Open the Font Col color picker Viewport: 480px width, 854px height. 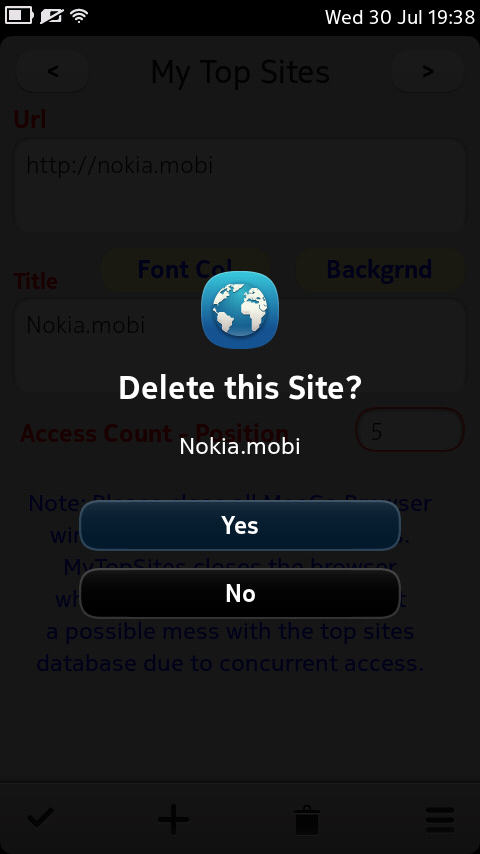tap(186, 269)
